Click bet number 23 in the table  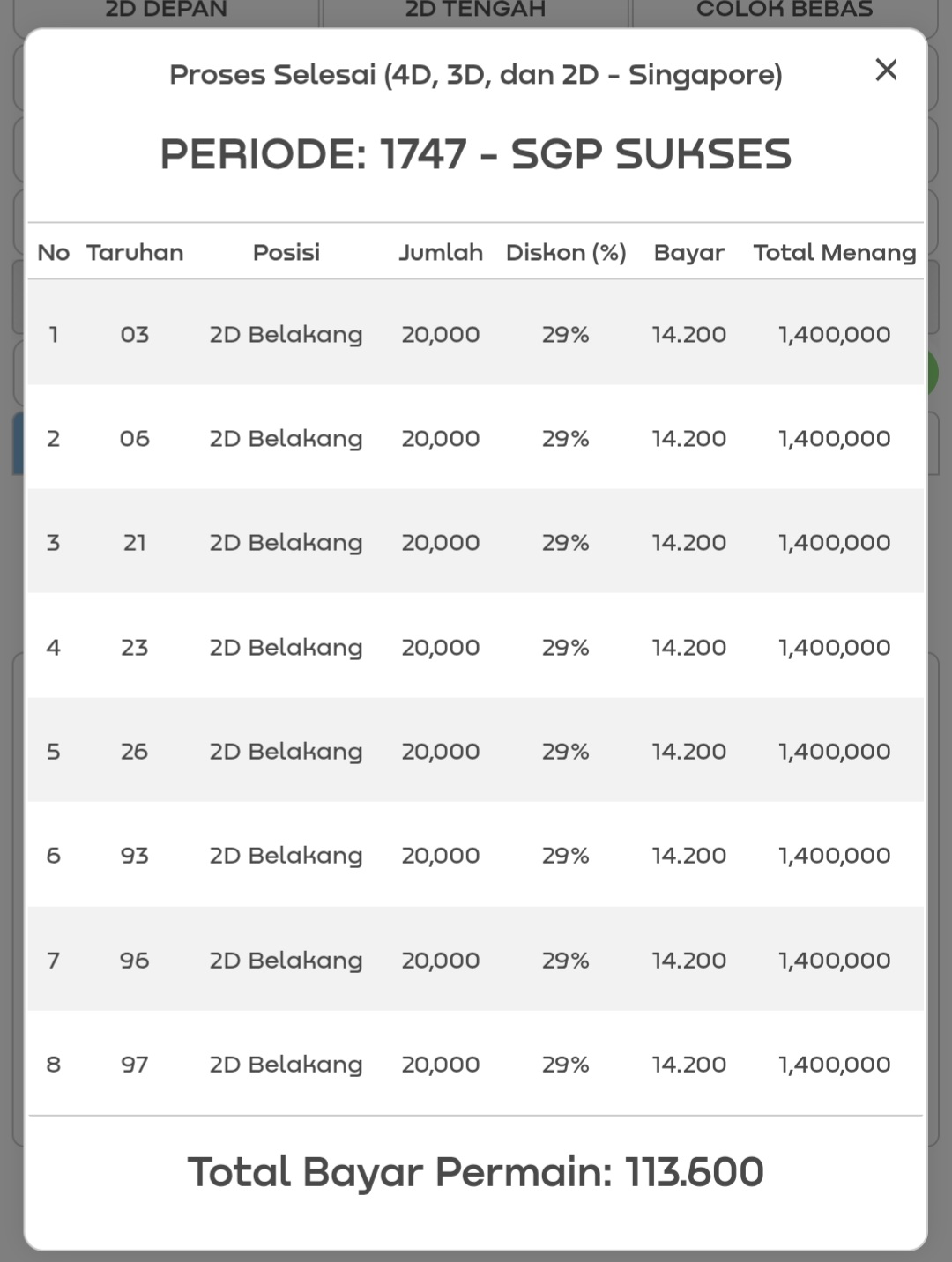[x=135, y=648]
